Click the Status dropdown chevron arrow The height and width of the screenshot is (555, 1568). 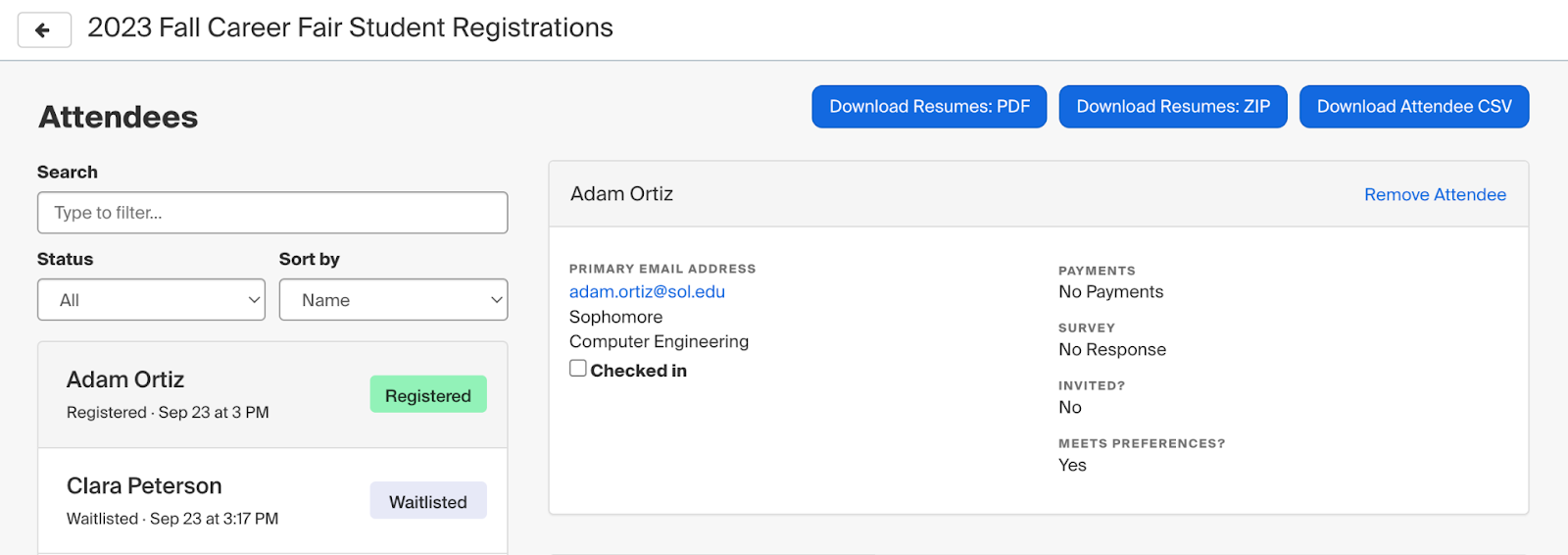(254, 300)
